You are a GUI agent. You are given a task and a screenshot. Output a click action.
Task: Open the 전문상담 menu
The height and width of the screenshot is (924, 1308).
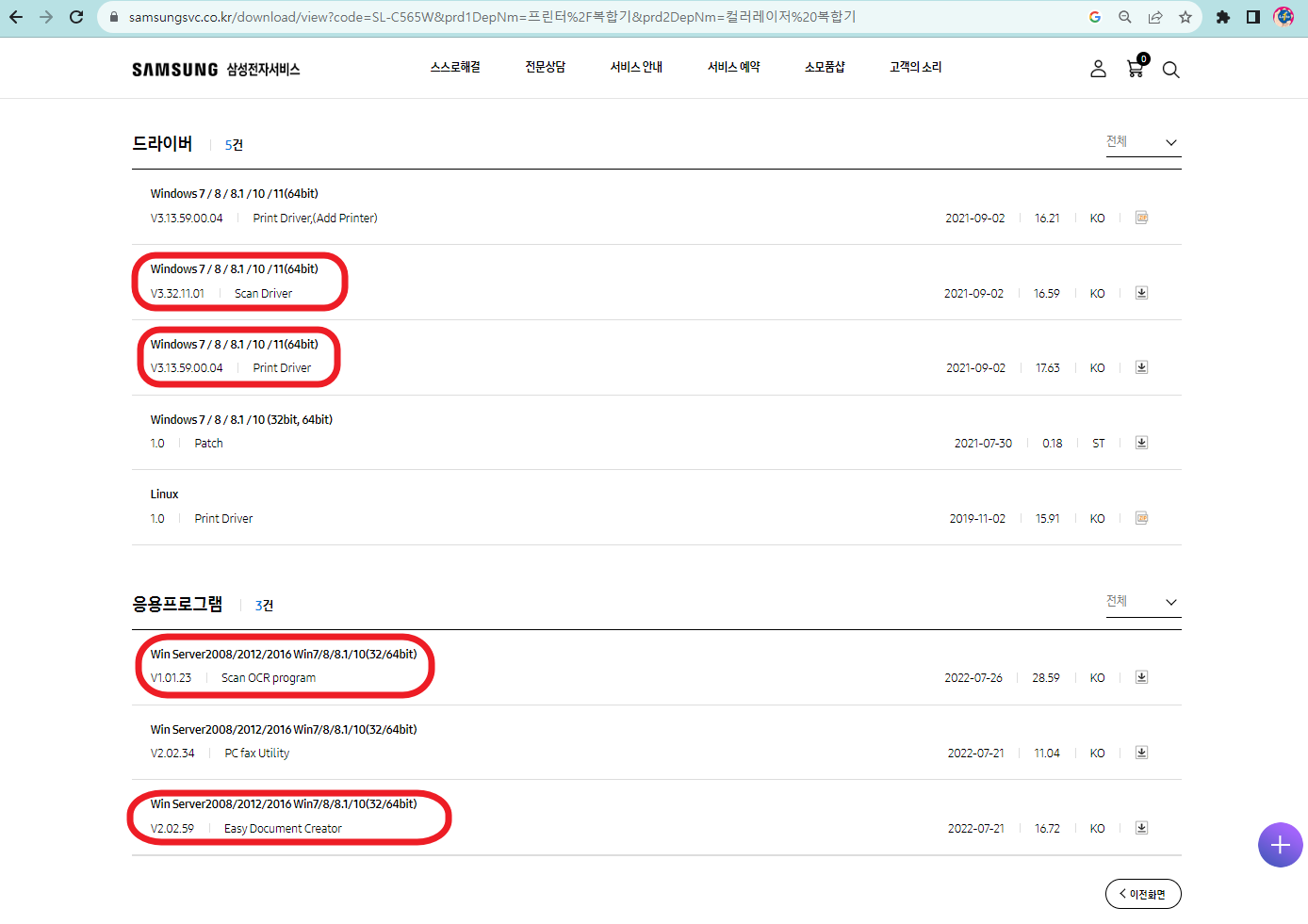(x=546, y=67)
